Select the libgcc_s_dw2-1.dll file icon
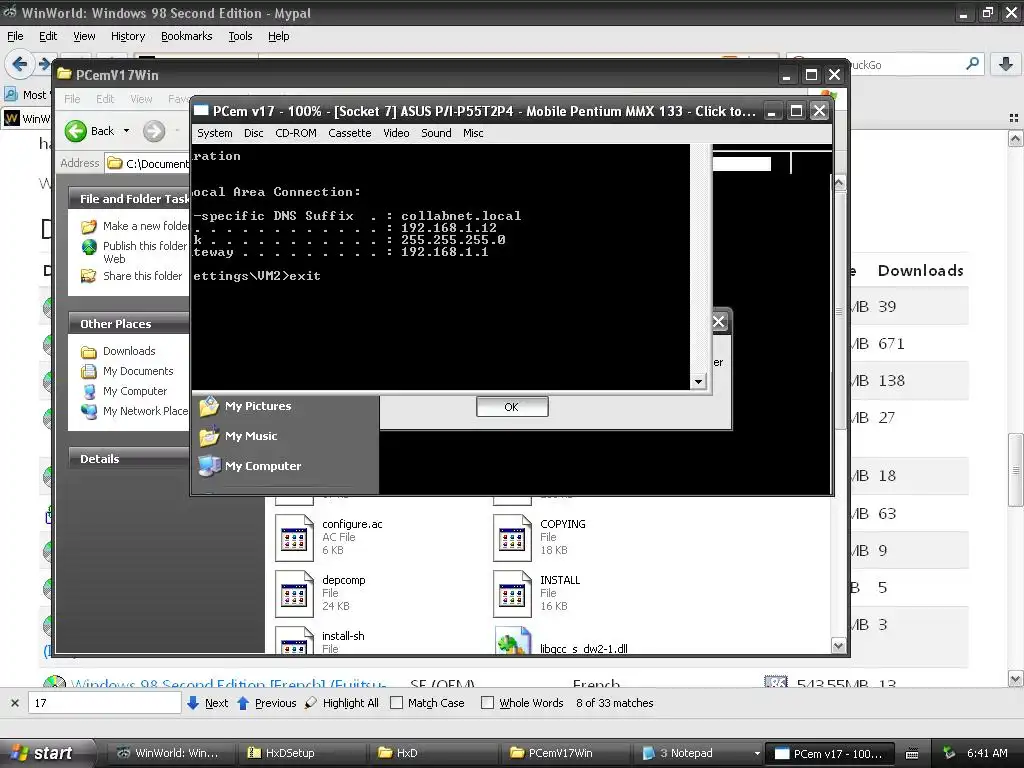This screenshot has width=1024, height=768. click(x=513, y=641)
